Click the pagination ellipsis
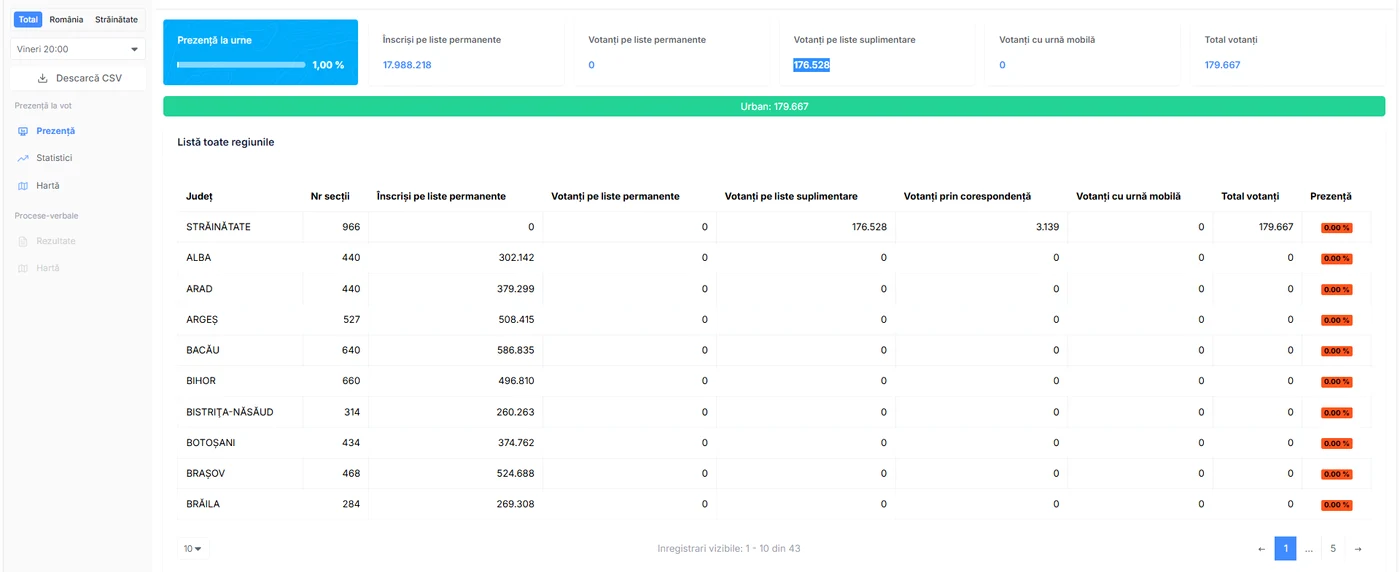This screenshot has height=572, width=1400. [x=1309, y=549]
